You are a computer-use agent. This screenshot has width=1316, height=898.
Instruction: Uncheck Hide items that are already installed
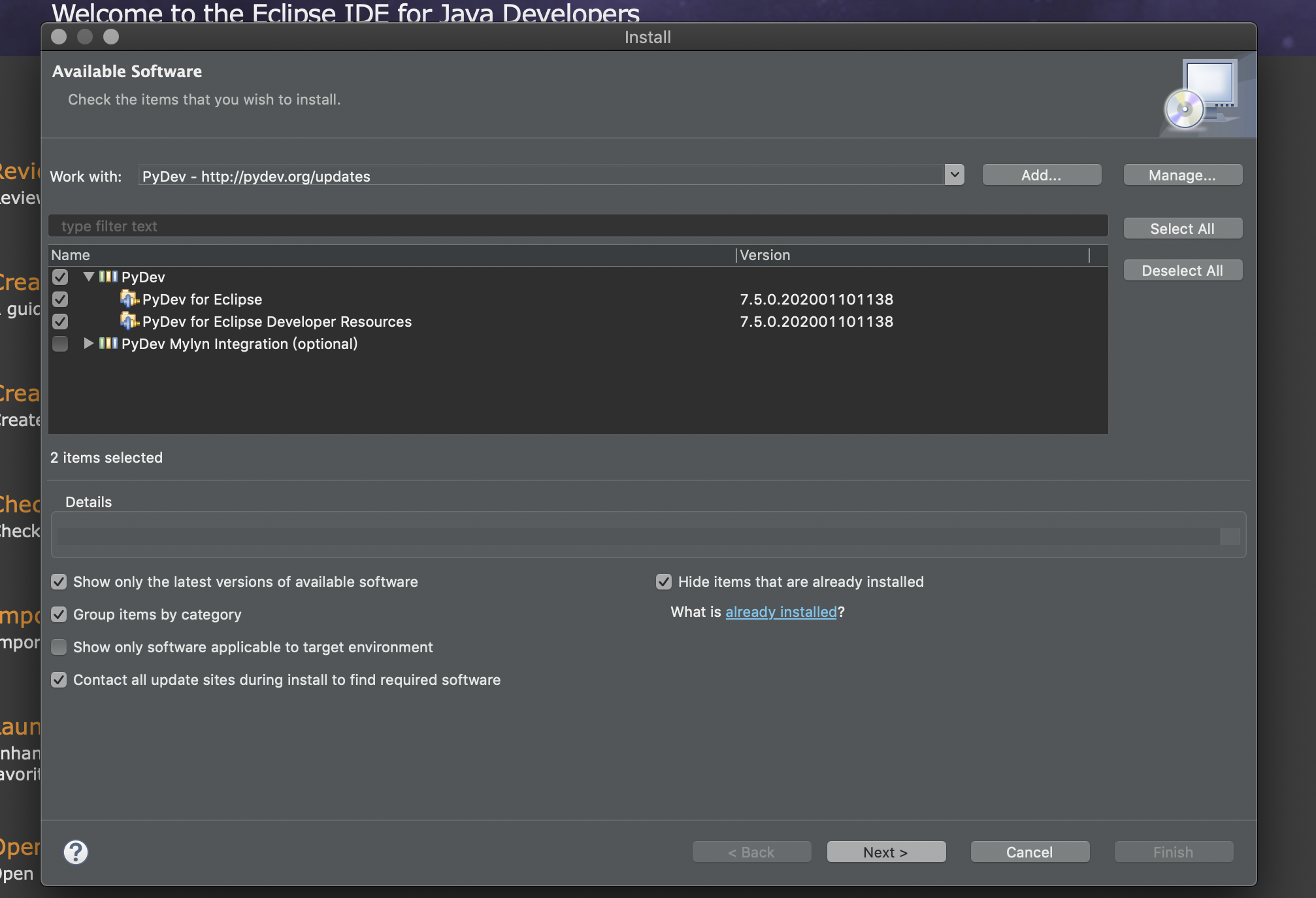pos(664,582)
